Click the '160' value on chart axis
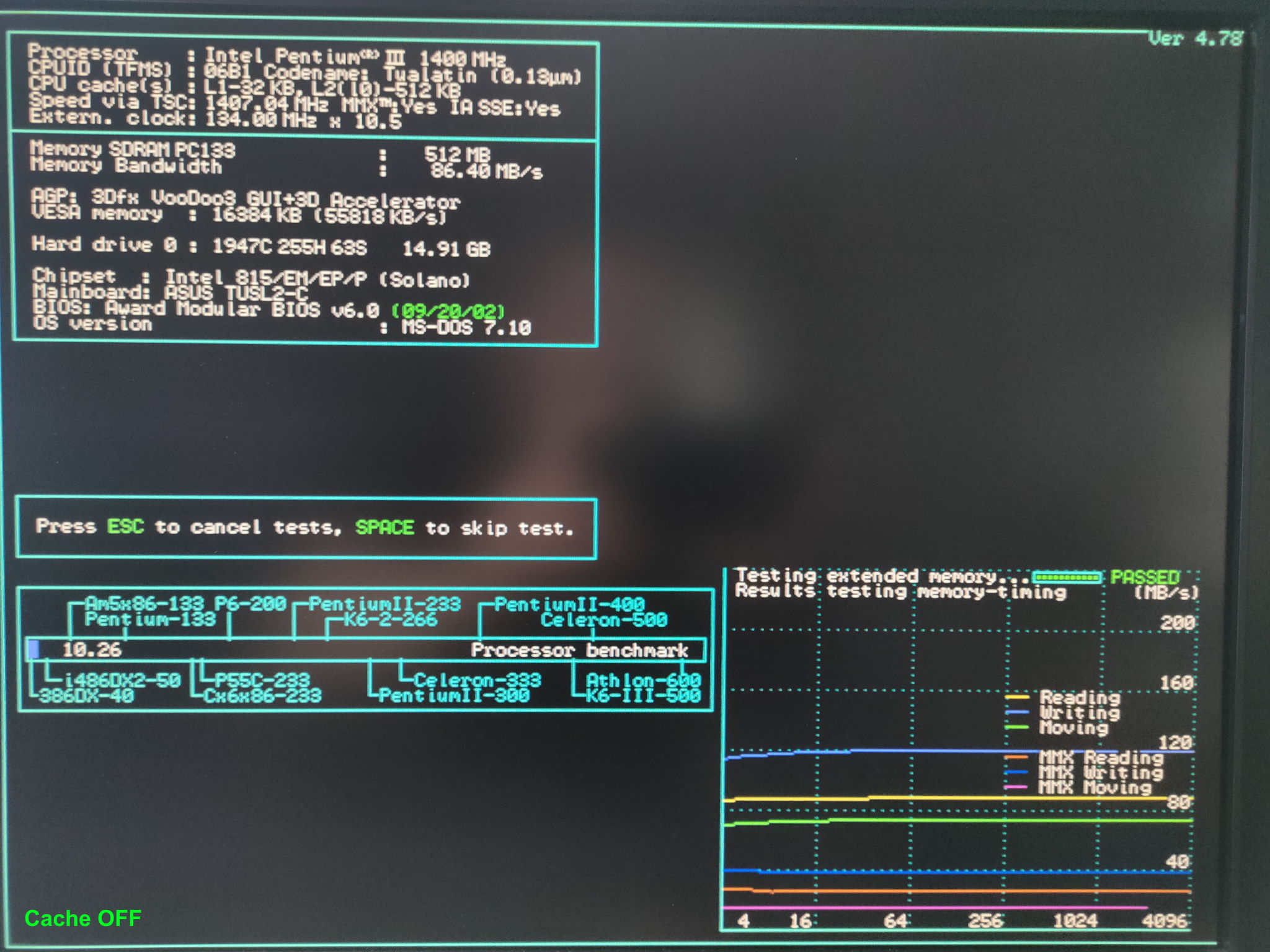This screenshot has height=952, width=1270. 1176,682
